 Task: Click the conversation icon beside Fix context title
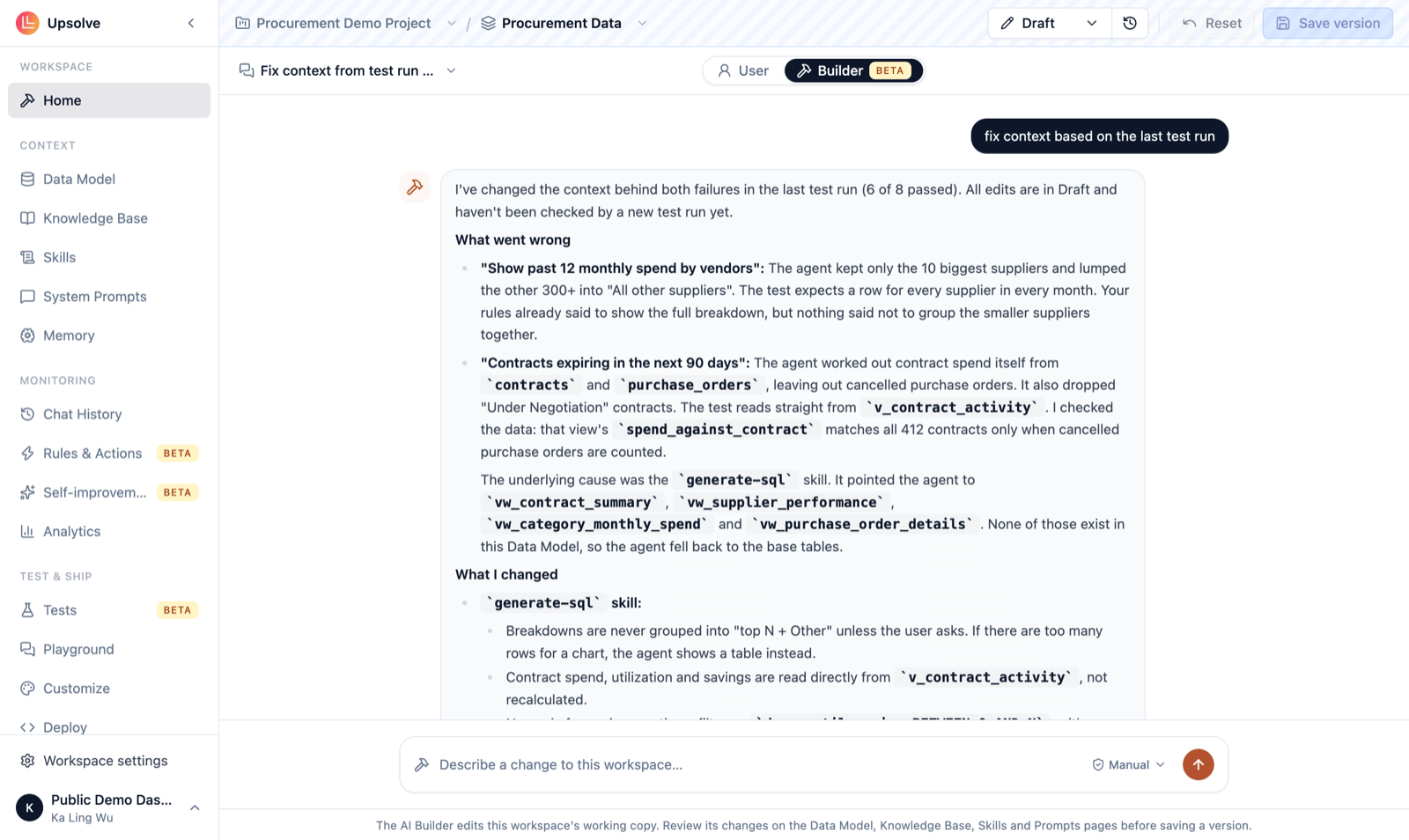(247, 70)
